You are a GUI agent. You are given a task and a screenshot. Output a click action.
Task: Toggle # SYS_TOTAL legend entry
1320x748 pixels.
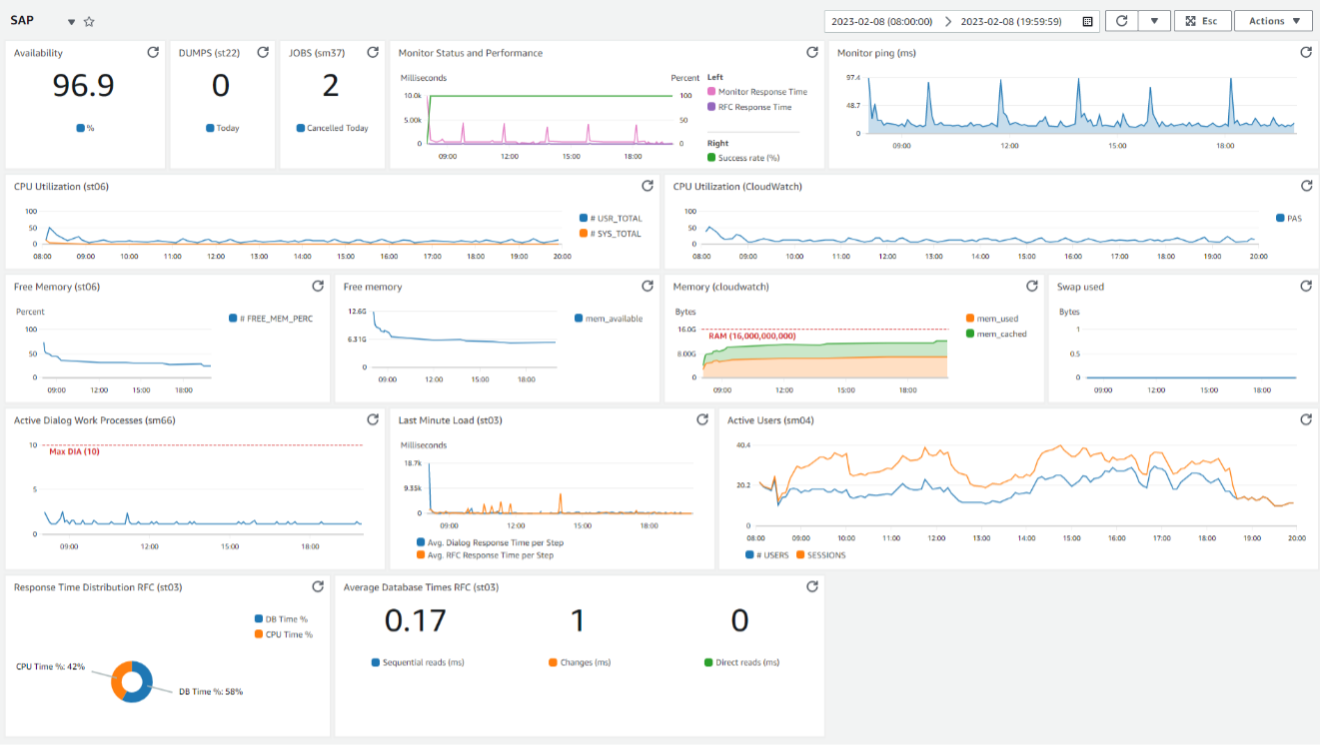(610, 233)
